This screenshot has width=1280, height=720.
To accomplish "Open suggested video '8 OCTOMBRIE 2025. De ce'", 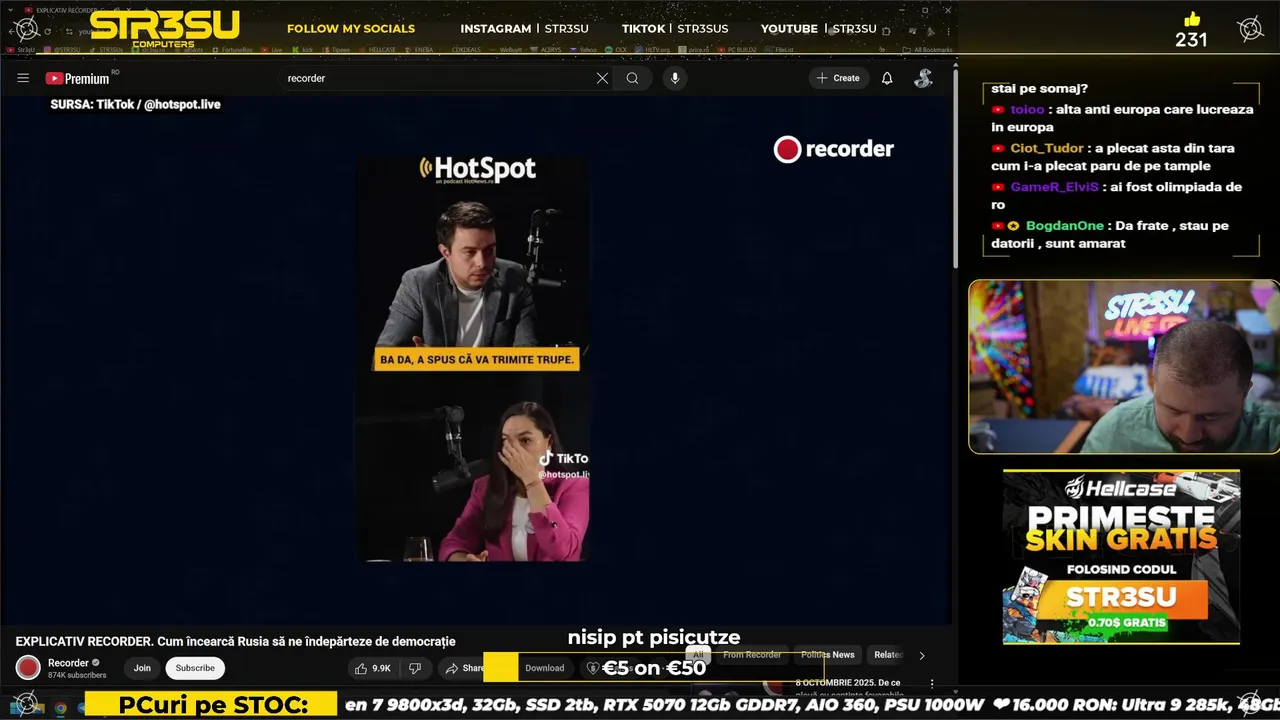I will (848, 683).
